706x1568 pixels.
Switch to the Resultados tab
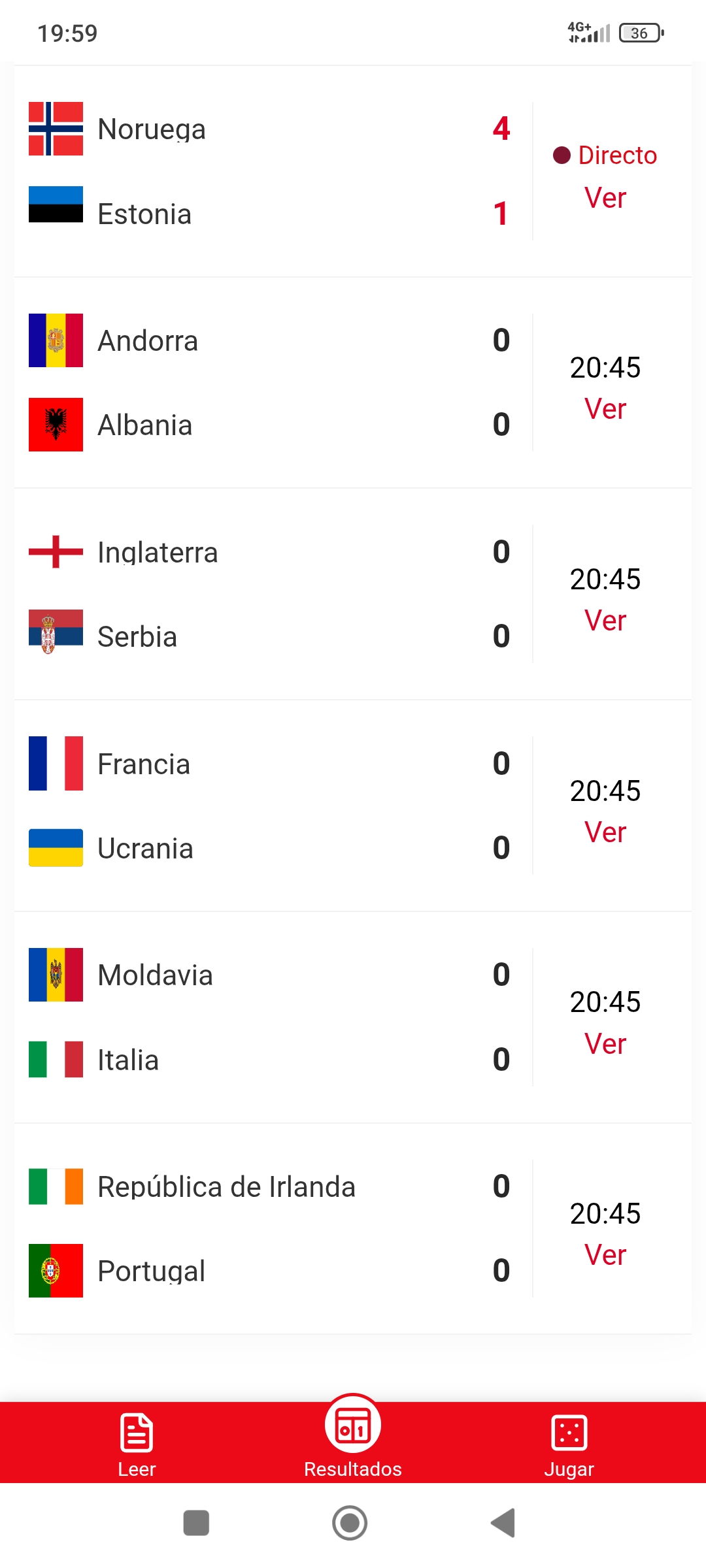coord(353,1437)
